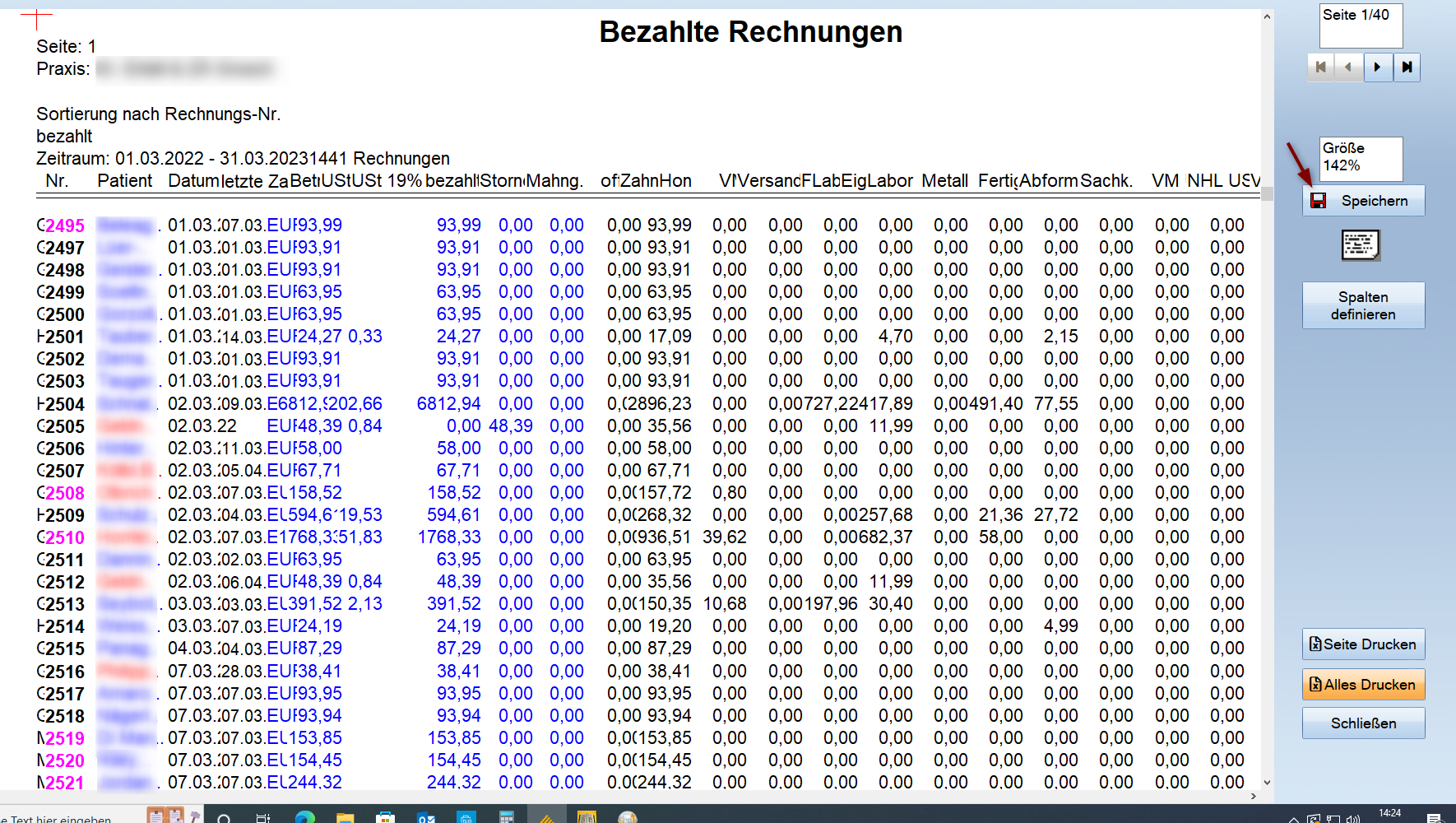This screenshot has height=823, width=1456.
Task: Show hidden tray icons chevron
Action: [1293, 820]
